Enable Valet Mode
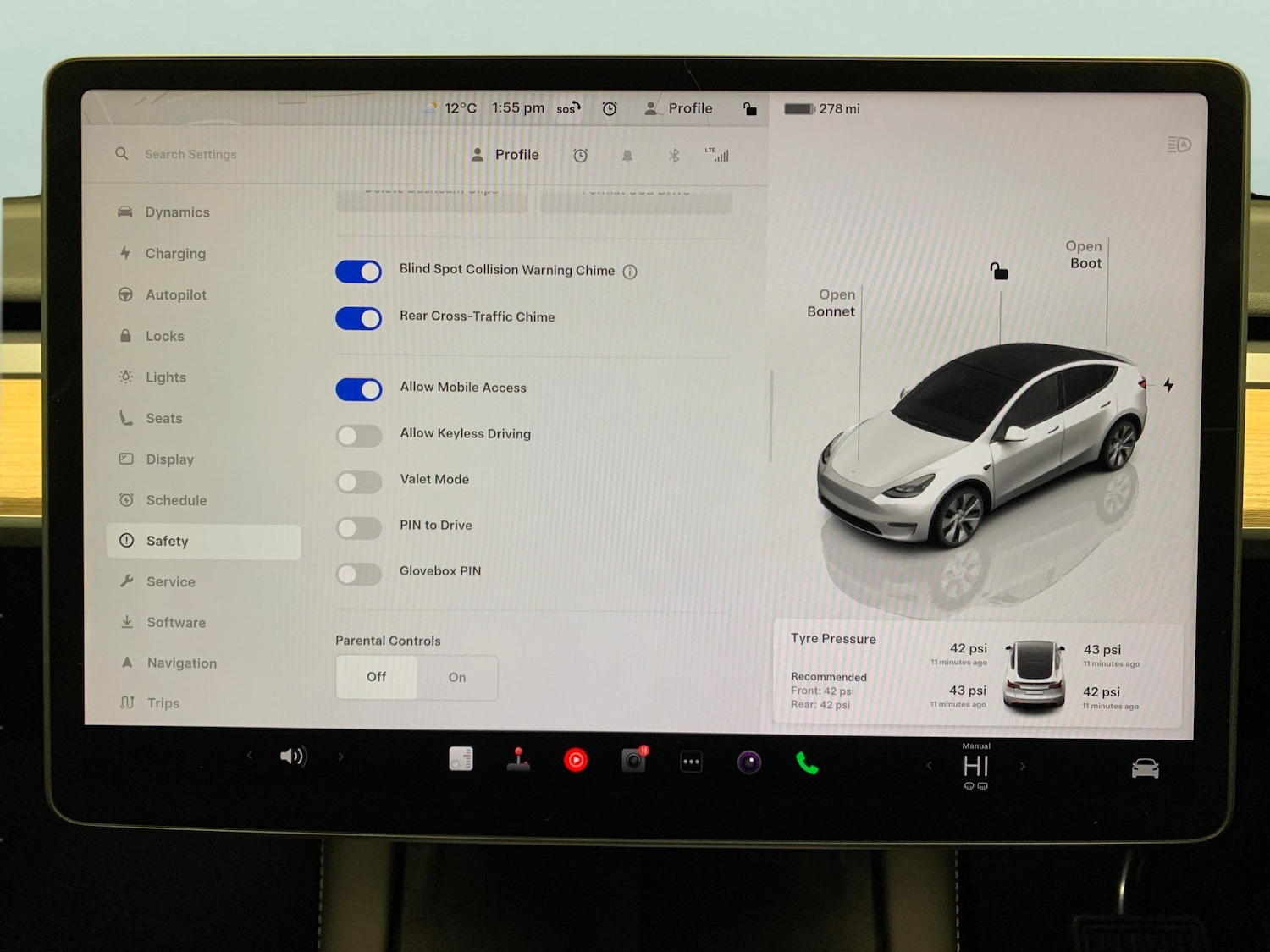Image resolution: width=1270 pixels, height=952 pixels. [x=358, y=482]
